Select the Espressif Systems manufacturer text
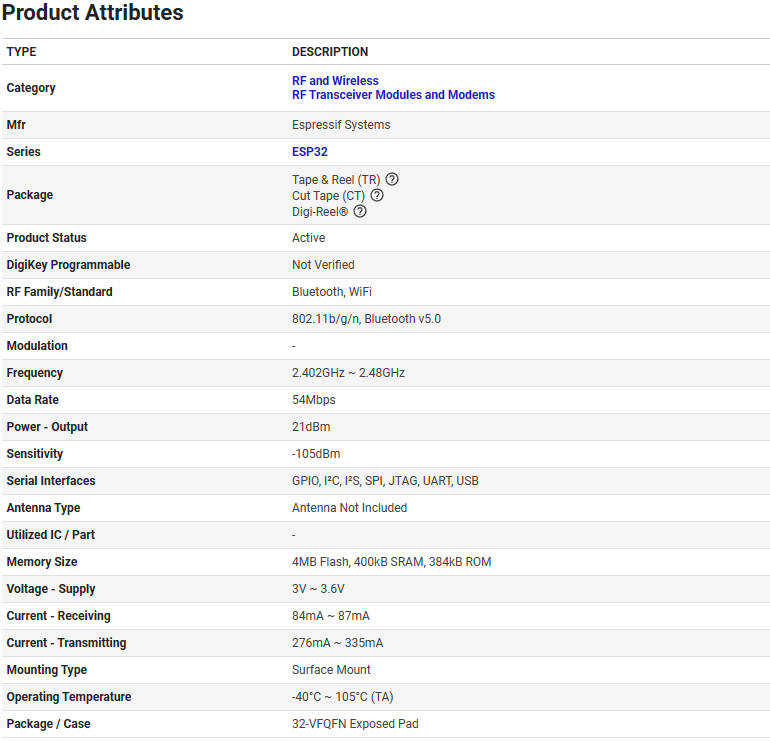Screen dimensions: 770x741 click(x=341, y=125)
